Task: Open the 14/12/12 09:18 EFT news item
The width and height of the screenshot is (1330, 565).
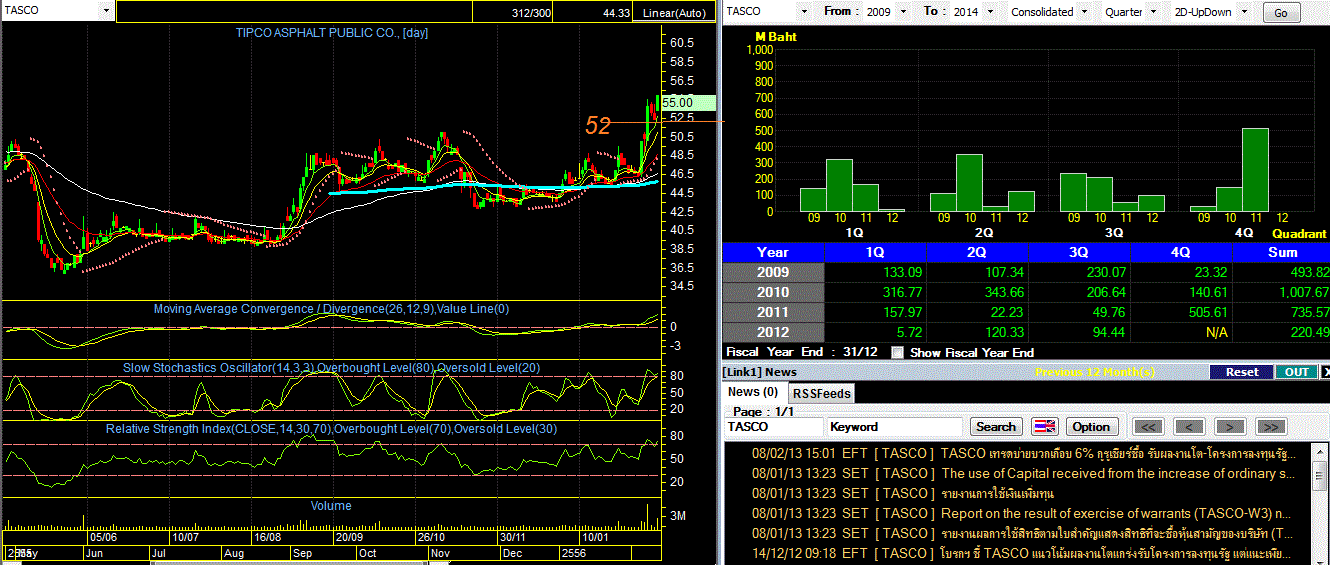Action: (x=1020, y=553)
